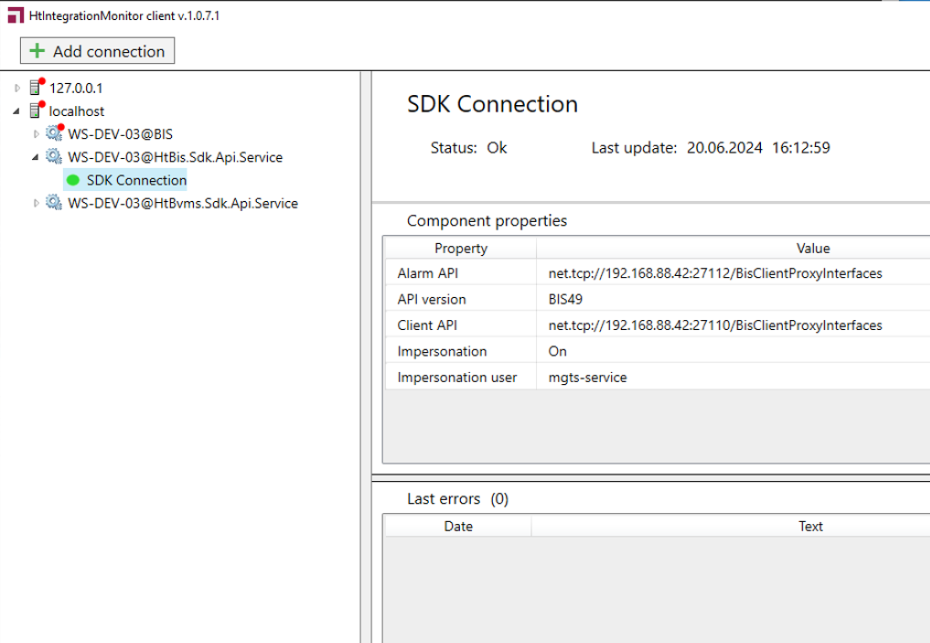This screenshot has height=643, width=930.
Task: Click the gear icon beside WS-DEV-03@BIS
Action: 54,133
